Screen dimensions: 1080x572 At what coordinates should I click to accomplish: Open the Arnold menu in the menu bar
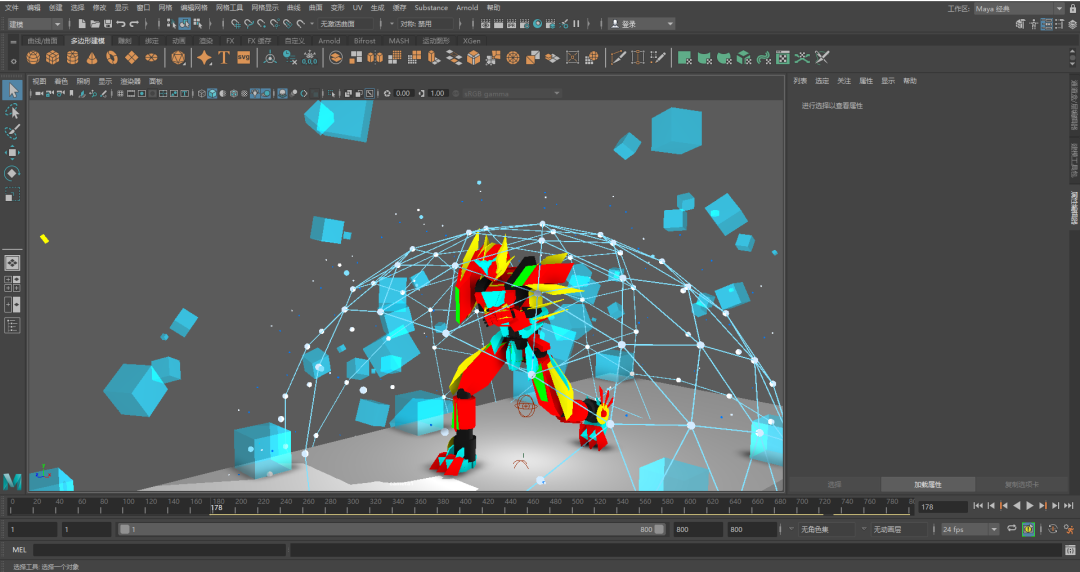coord(467,8)
